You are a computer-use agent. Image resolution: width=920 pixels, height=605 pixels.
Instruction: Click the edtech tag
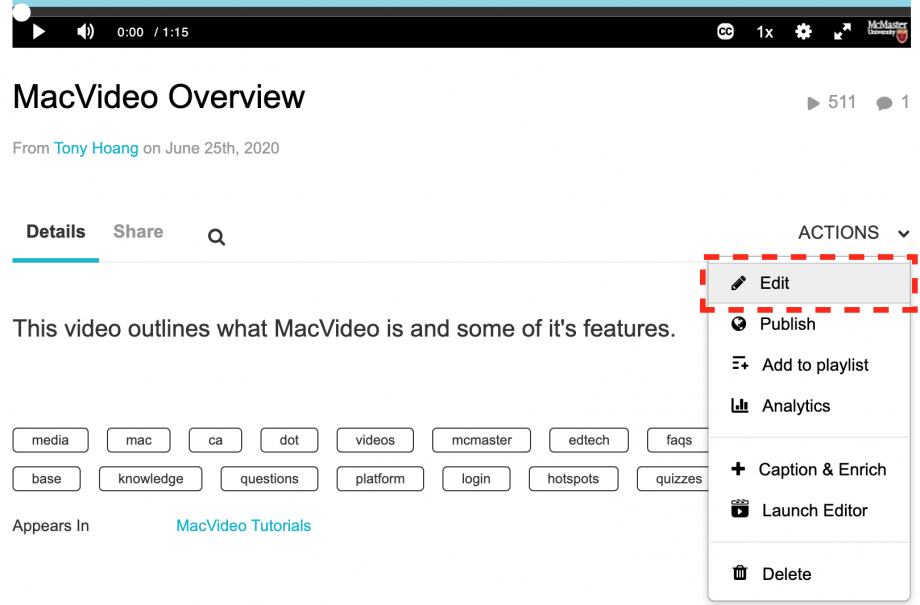tap(588, 440)
